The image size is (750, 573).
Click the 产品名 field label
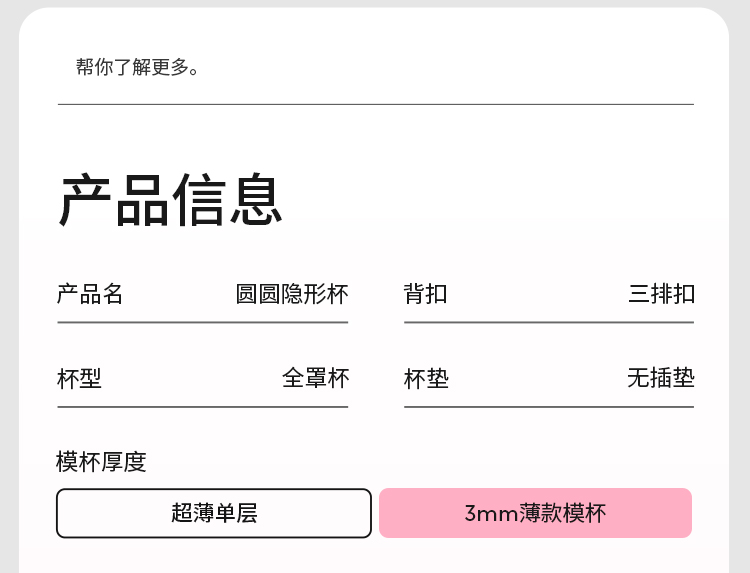click(90, 294)
